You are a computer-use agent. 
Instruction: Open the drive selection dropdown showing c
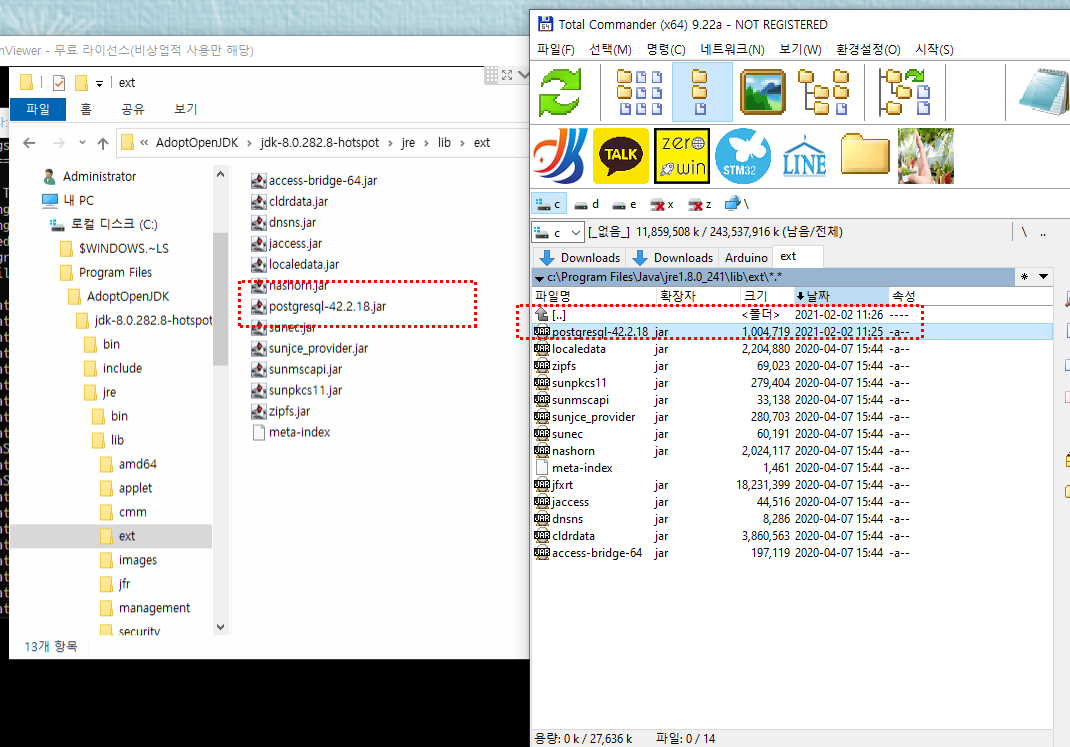point(558,233)
